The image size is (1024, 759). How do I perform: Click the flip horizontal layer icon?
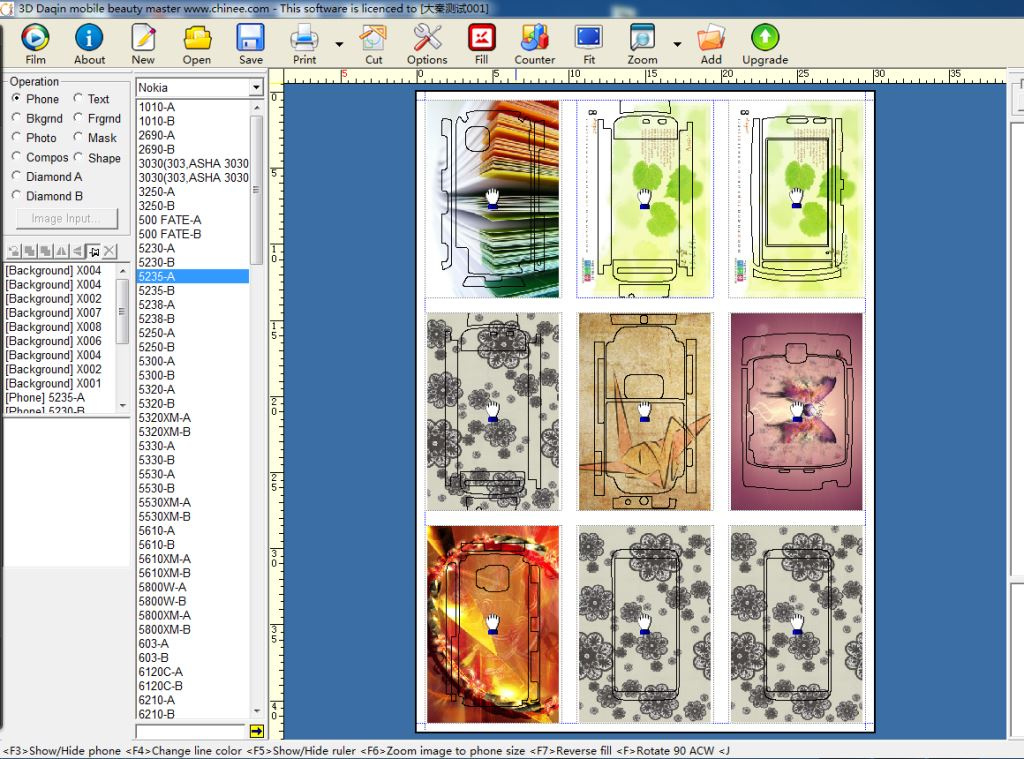(61, 251)
